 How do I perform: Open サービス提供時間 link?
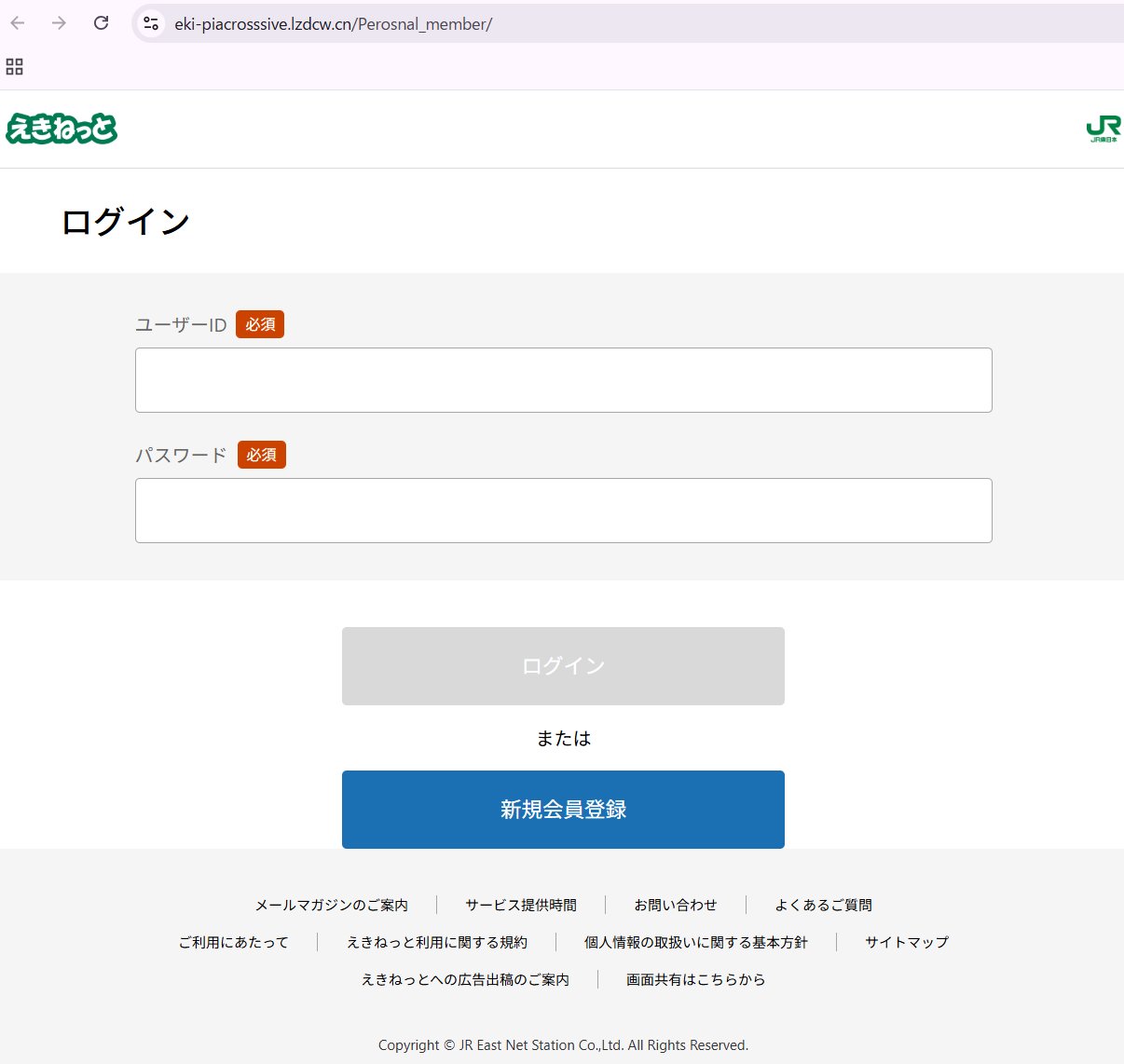tap(521, 905)
